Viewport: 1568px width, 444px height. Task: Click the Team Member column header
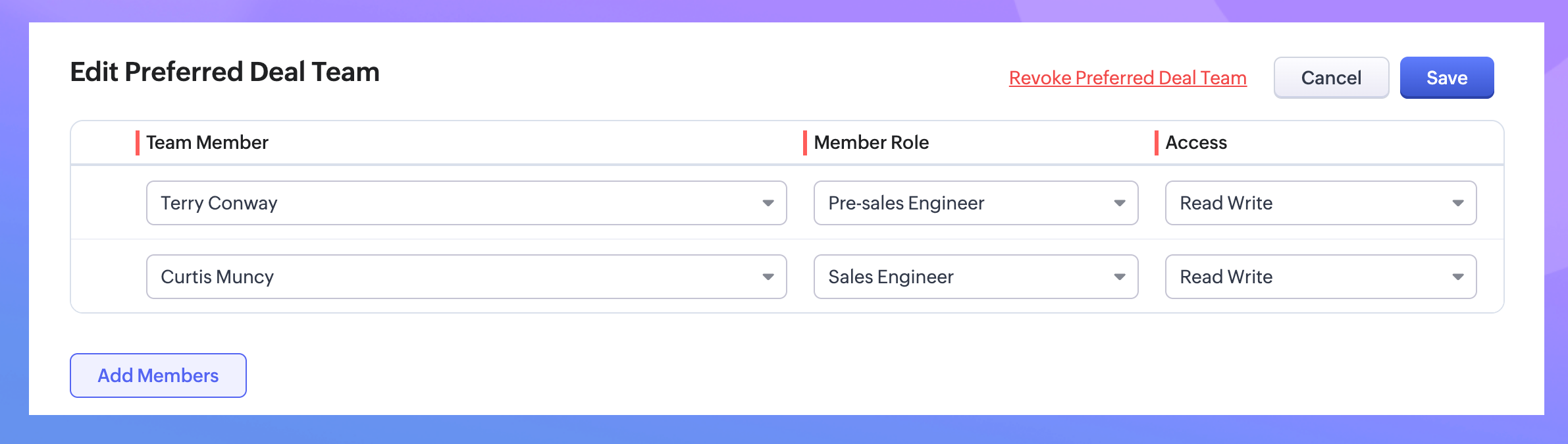coord(207,142)
